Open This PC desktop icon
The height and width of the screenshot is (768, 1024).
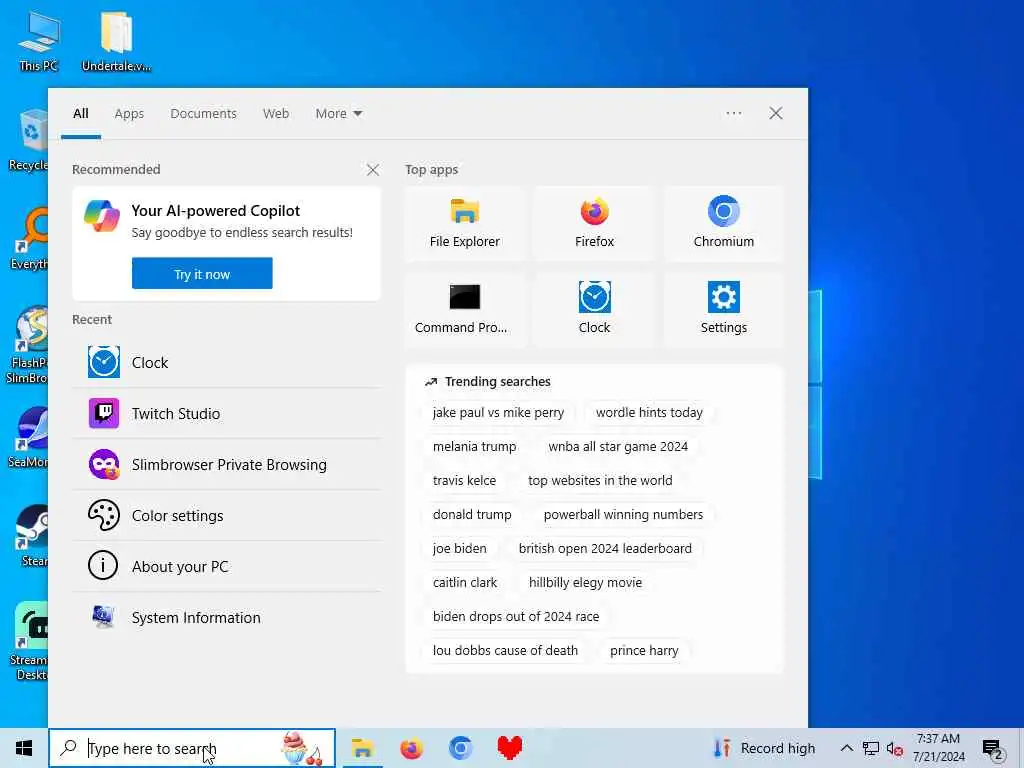tap(39, 41)
